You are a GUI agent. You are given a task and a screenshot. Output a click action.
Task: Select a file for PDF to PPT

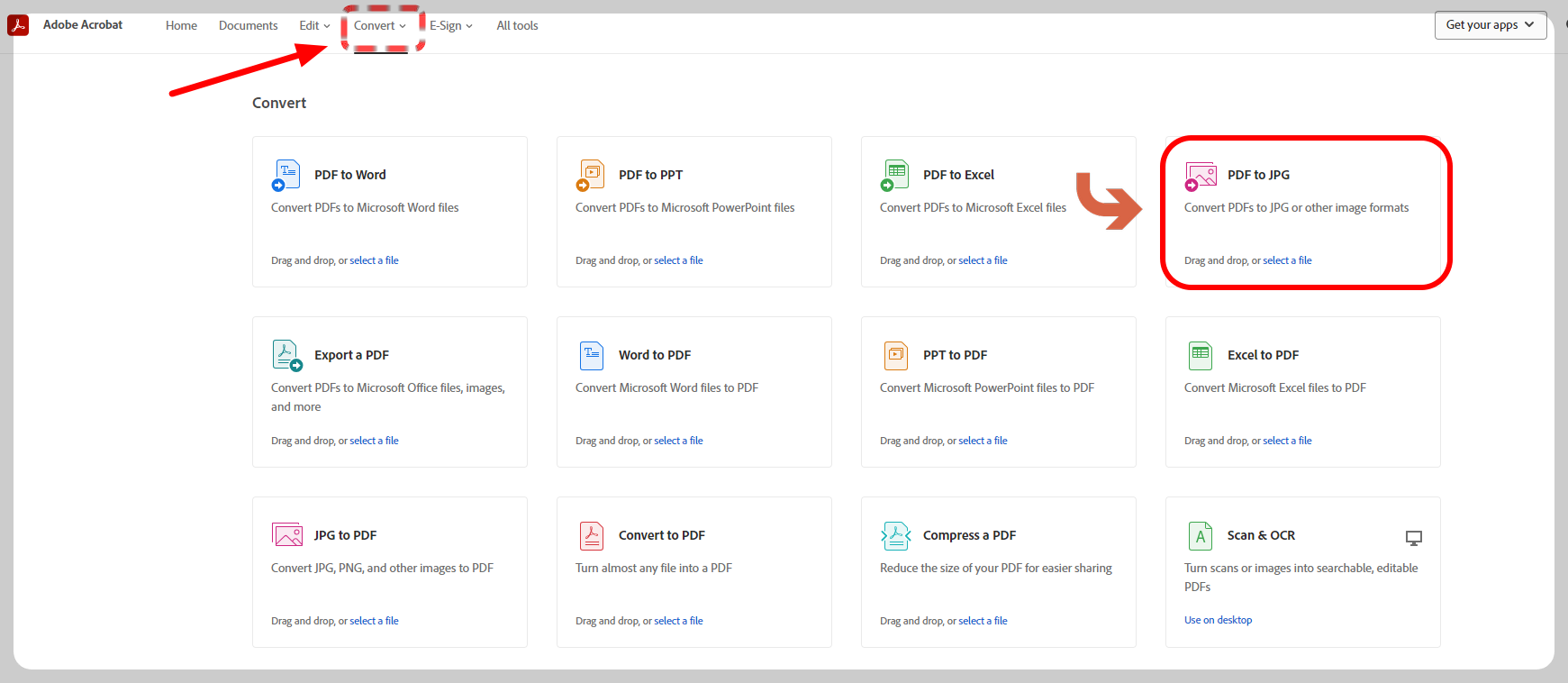pos(678,260)
